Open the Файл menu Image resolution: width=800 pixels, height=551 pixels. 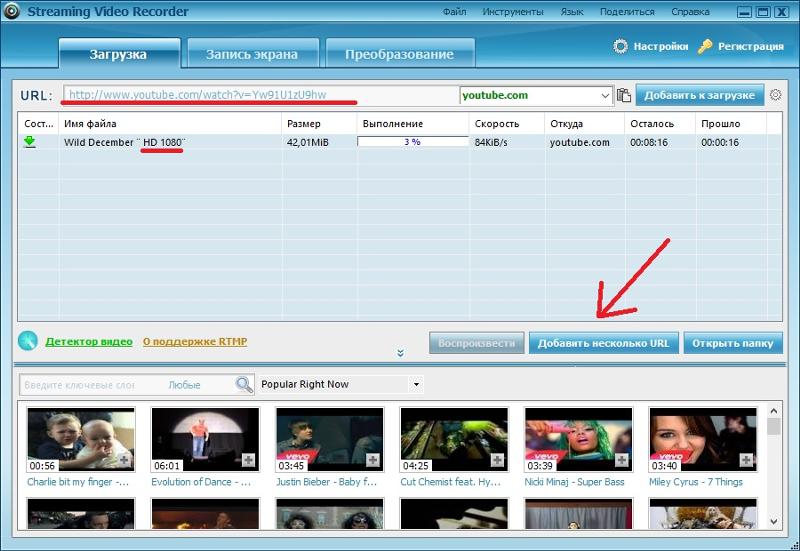point(454,11)
